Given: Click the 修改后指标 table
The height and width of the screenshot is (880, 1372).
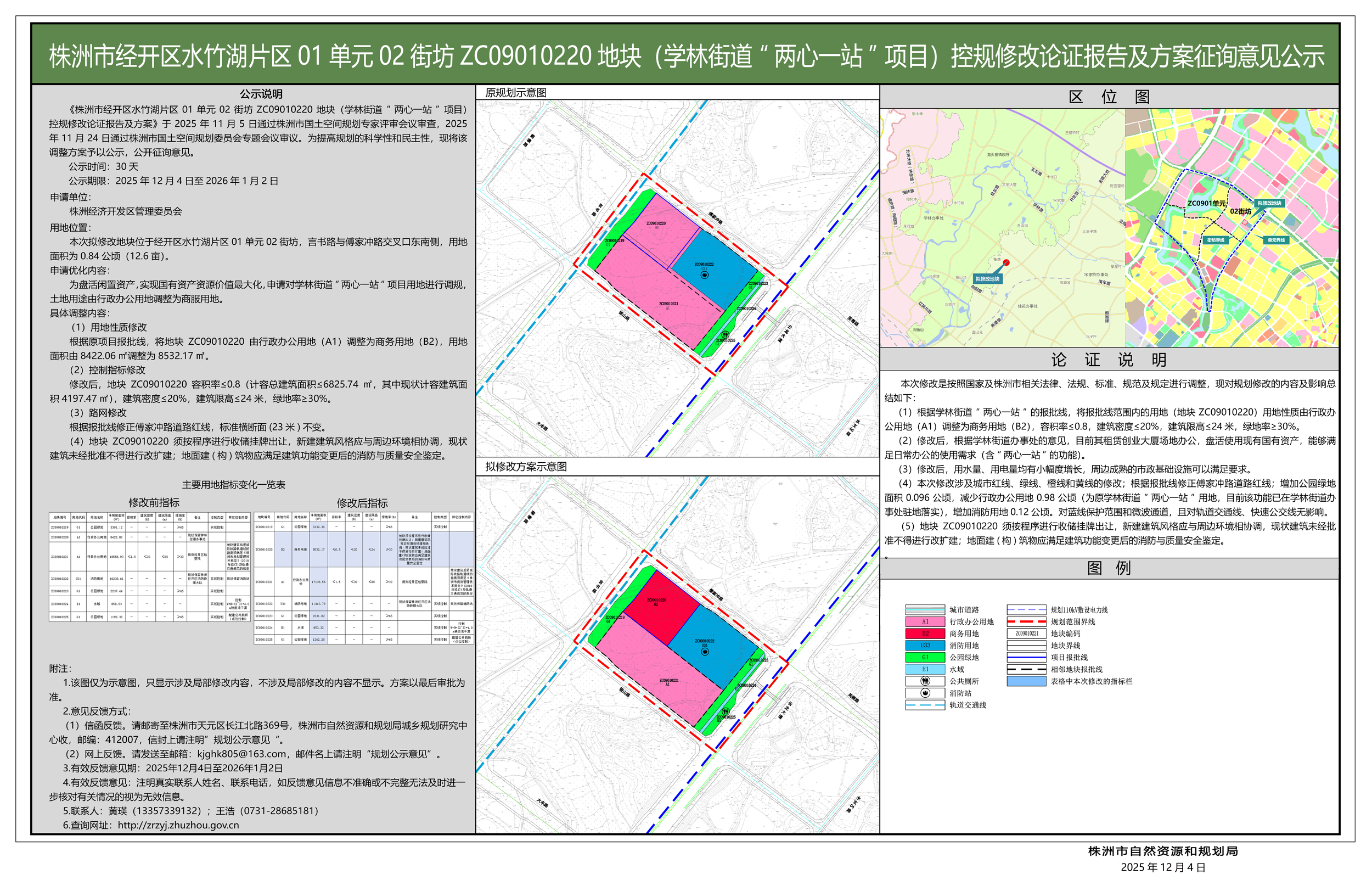Looking at the screenshot, I should (x=364, y=578).
